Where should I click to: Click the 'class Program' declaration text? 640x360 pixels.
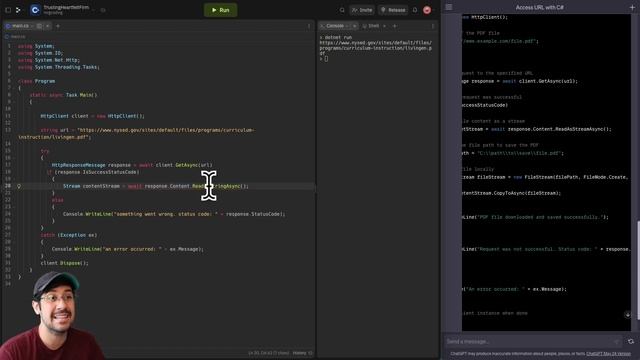coord(37,81)
